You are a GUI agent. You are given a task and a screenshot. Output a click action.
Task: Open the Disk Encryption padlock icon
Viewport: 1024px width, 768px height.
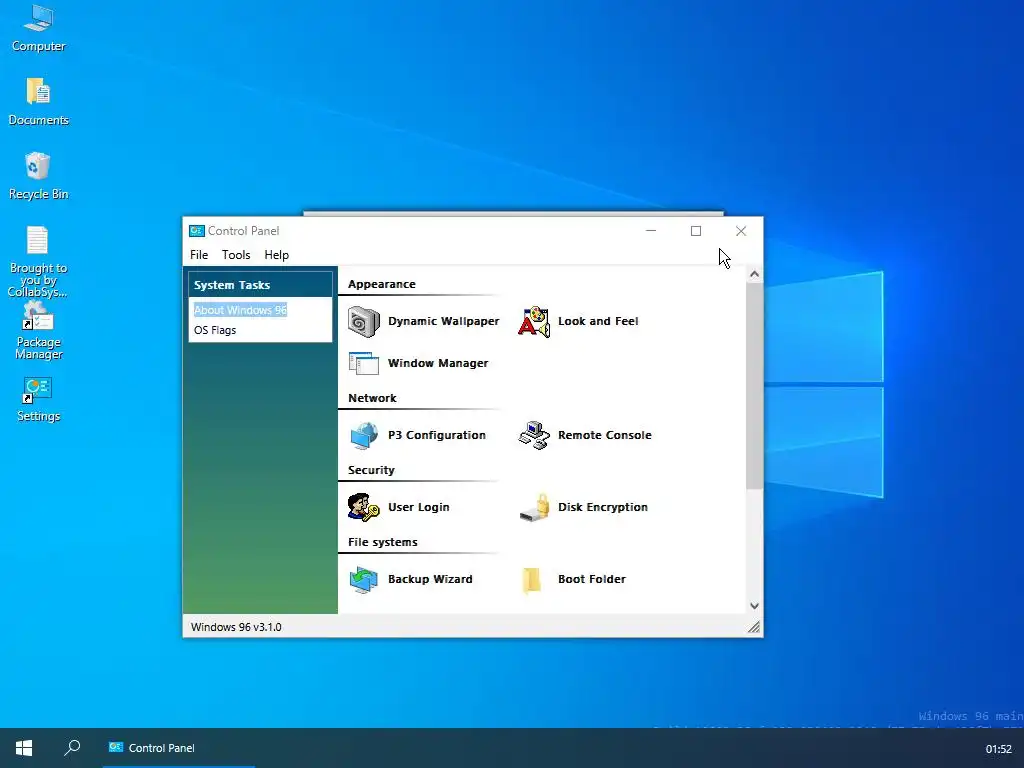coord(534,507)
